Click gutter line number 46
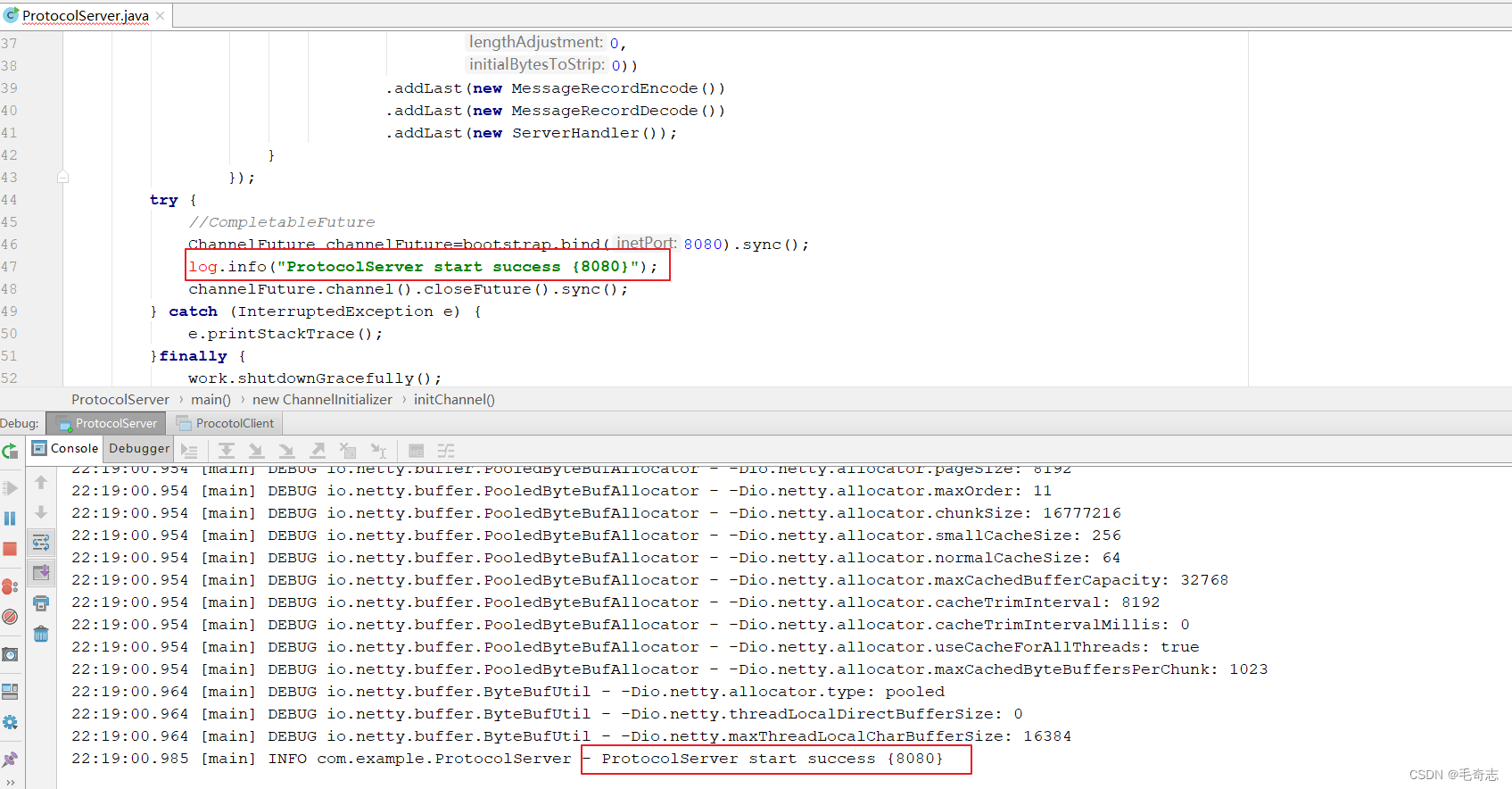 pos(9,245)
